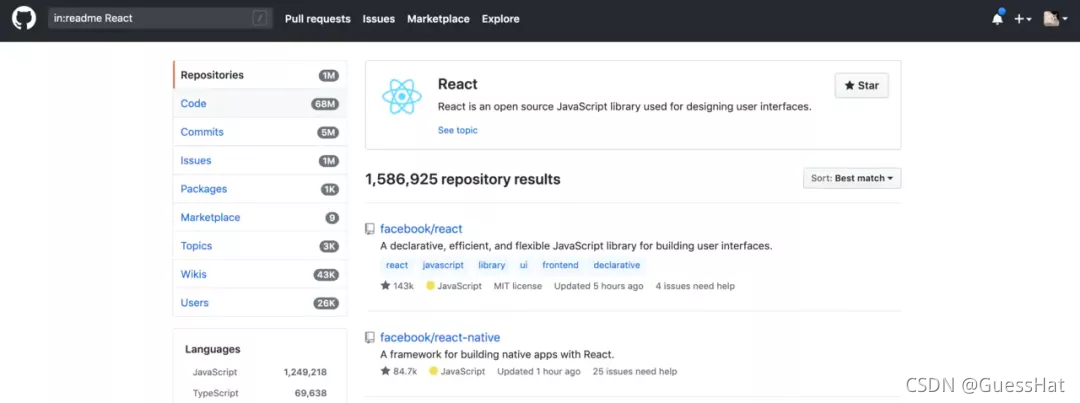
Task: Click the react topic tag
Action: 397,265
